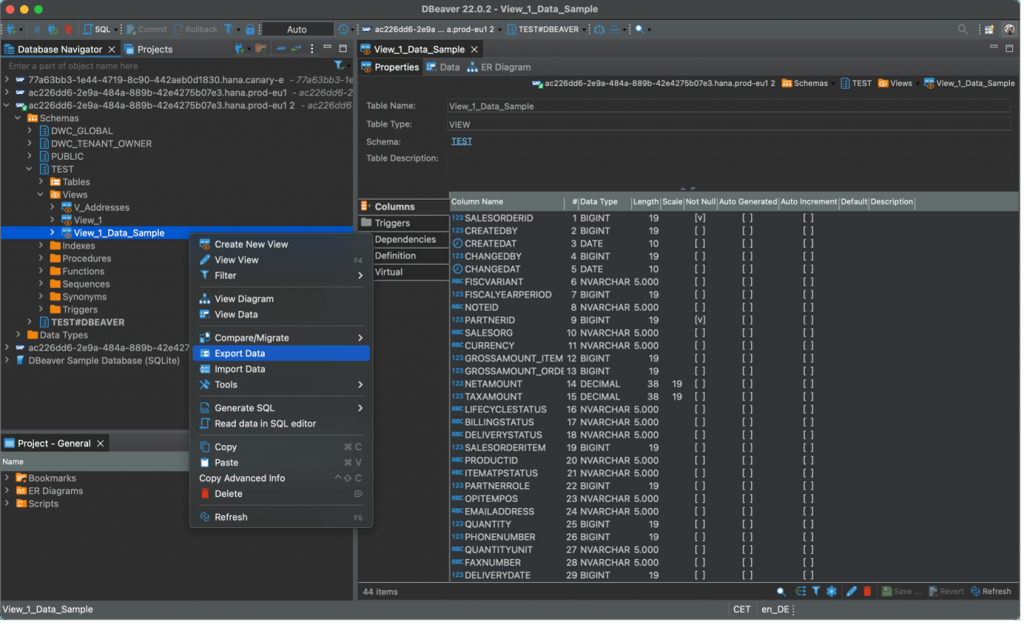Viewport: 1024px width, 622px height.
Task: Expand the DWC_GLOBAL schema node
Action: tap(29, 131)
